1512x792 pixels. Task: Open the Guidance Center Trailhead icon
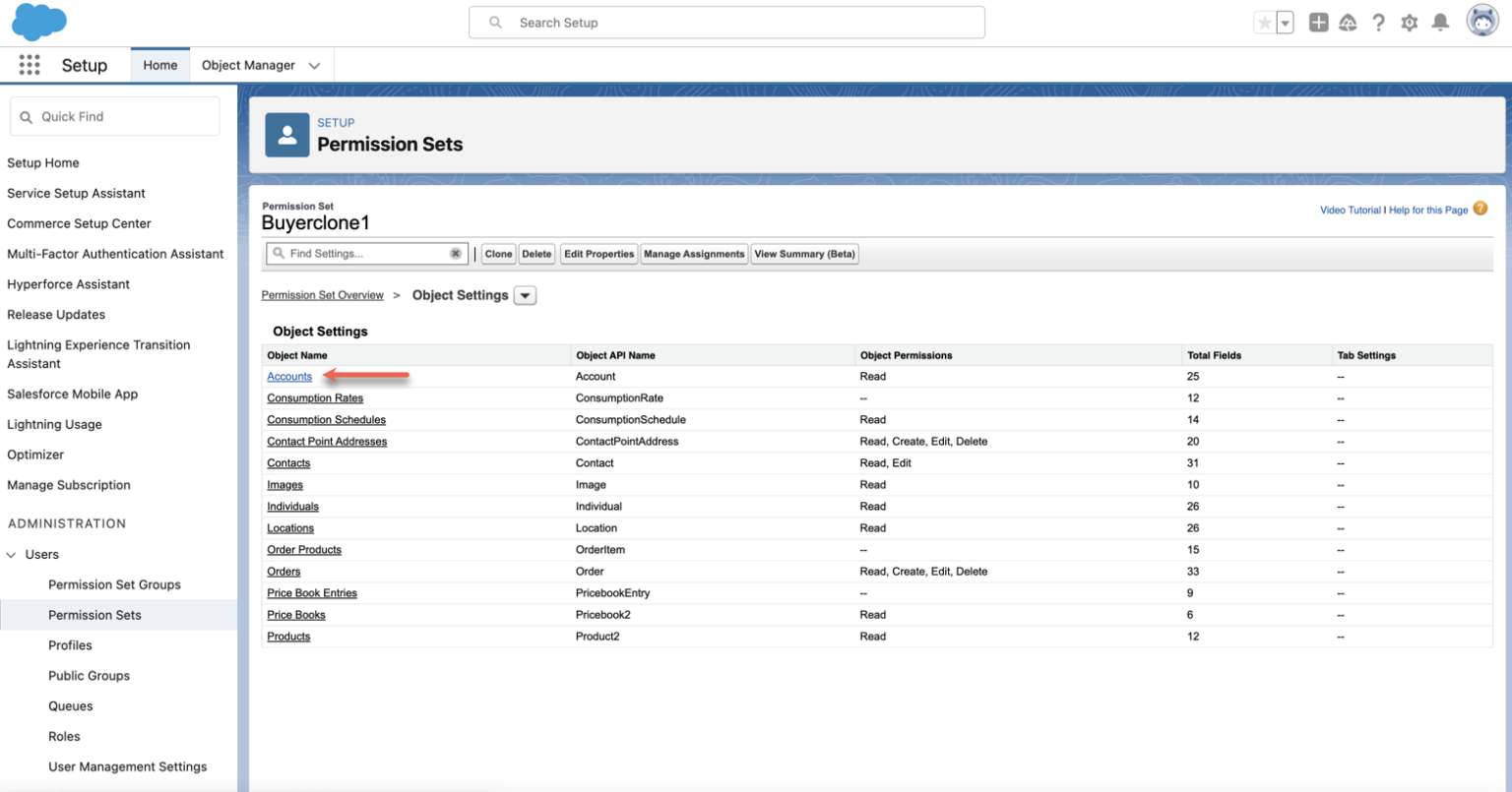tap(1348, 22)
